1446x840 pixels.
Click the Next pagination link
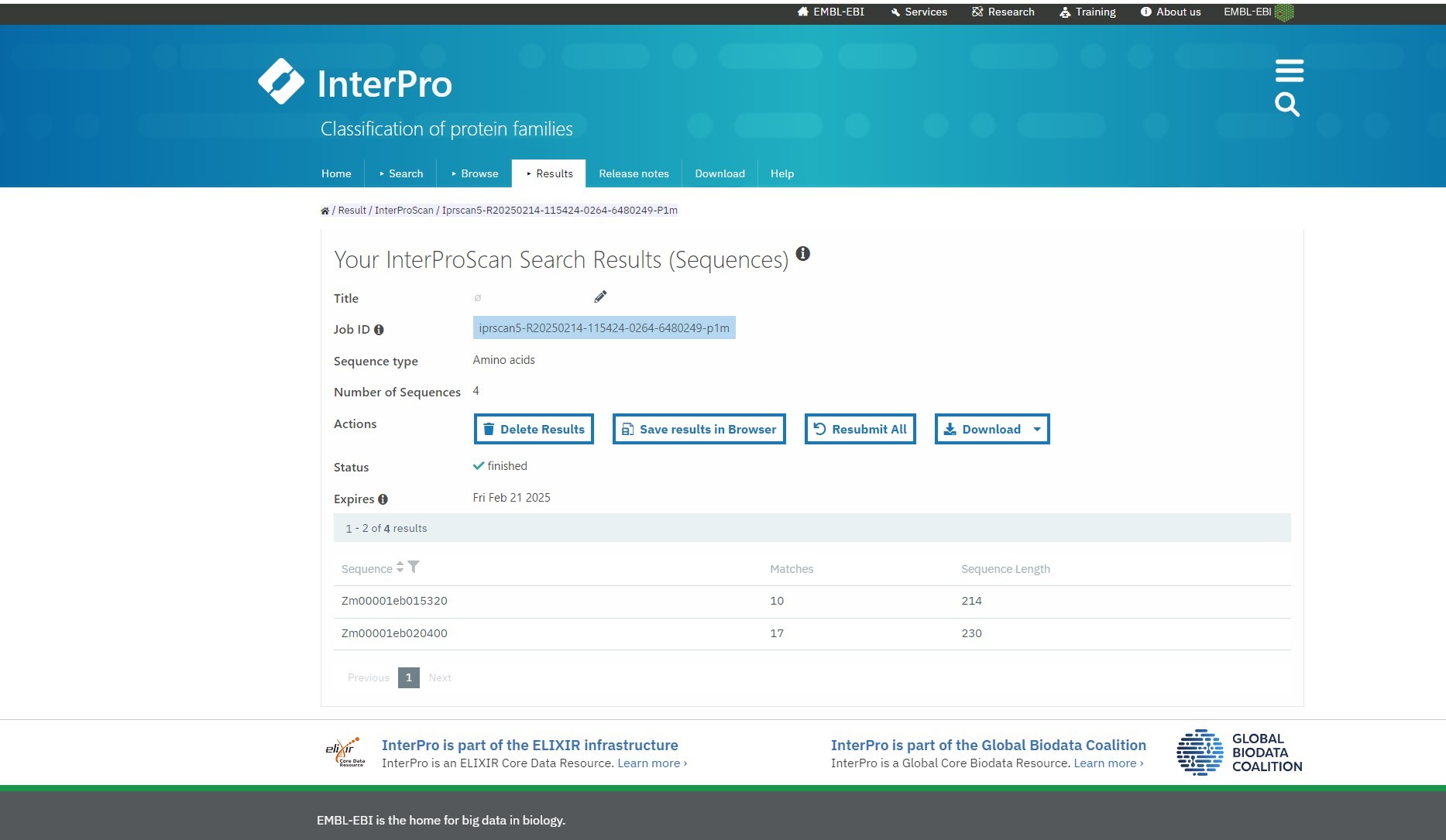click(x=440, y=677)
